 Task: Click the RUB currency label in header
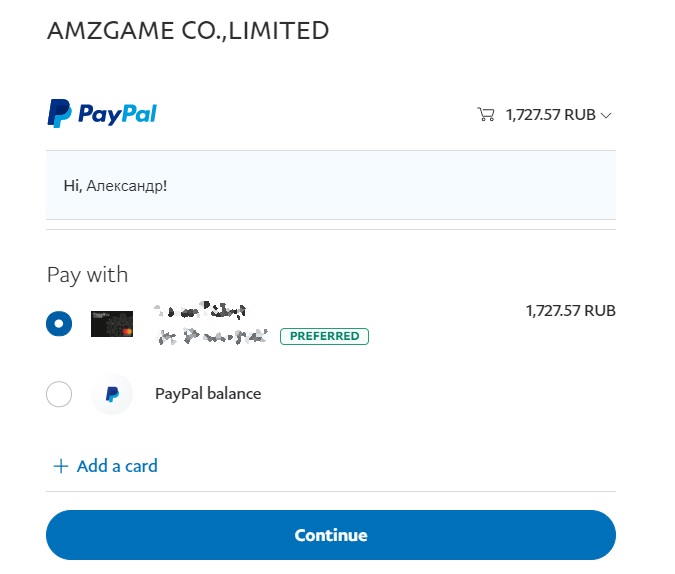[580, 114]
